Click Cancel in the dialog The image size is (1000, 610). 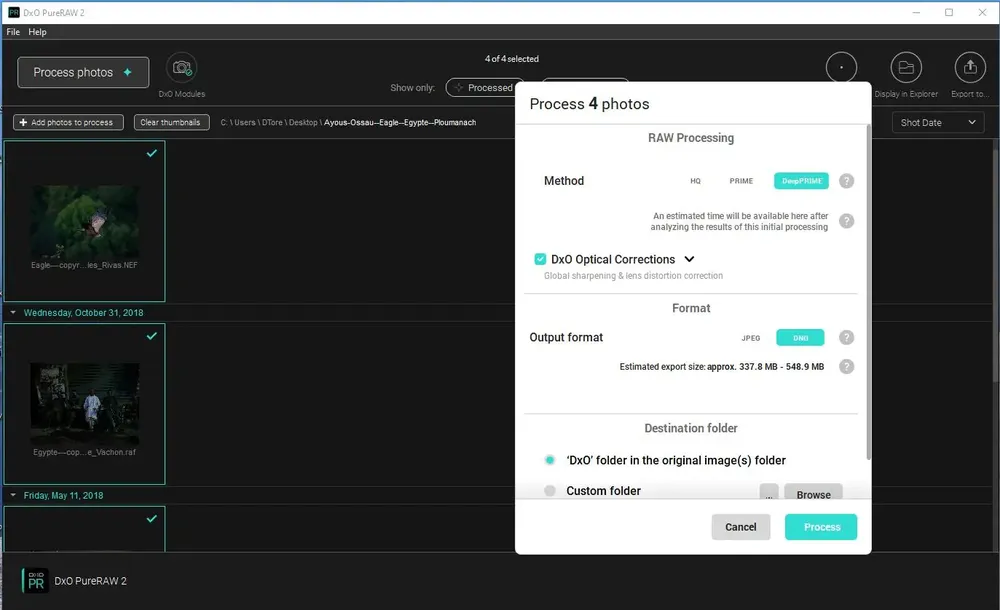click(740, 527)
